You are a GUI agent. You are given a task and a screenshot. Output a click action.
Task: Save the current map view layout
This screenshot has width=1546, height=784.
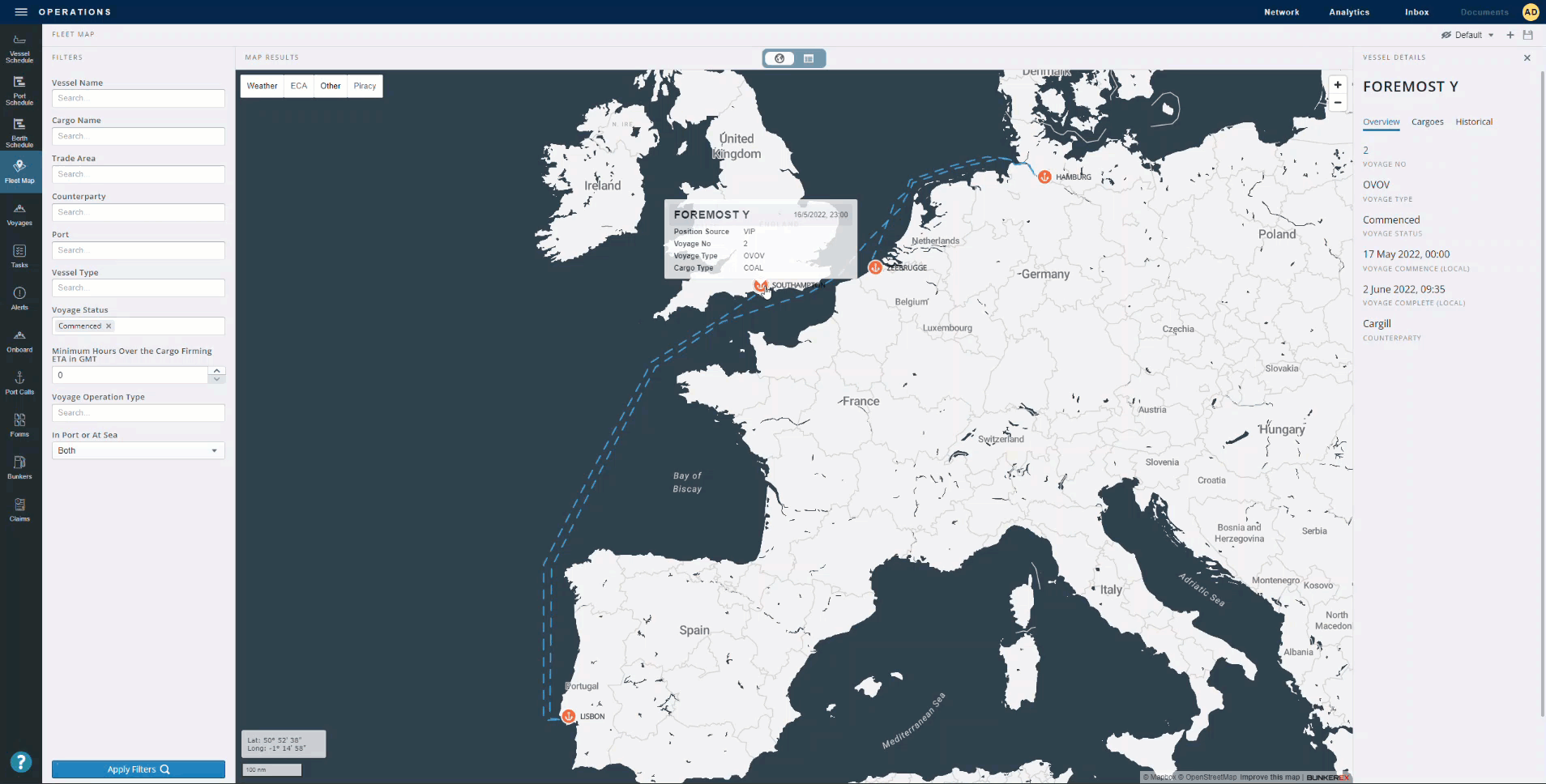(x=1527, y=35)
